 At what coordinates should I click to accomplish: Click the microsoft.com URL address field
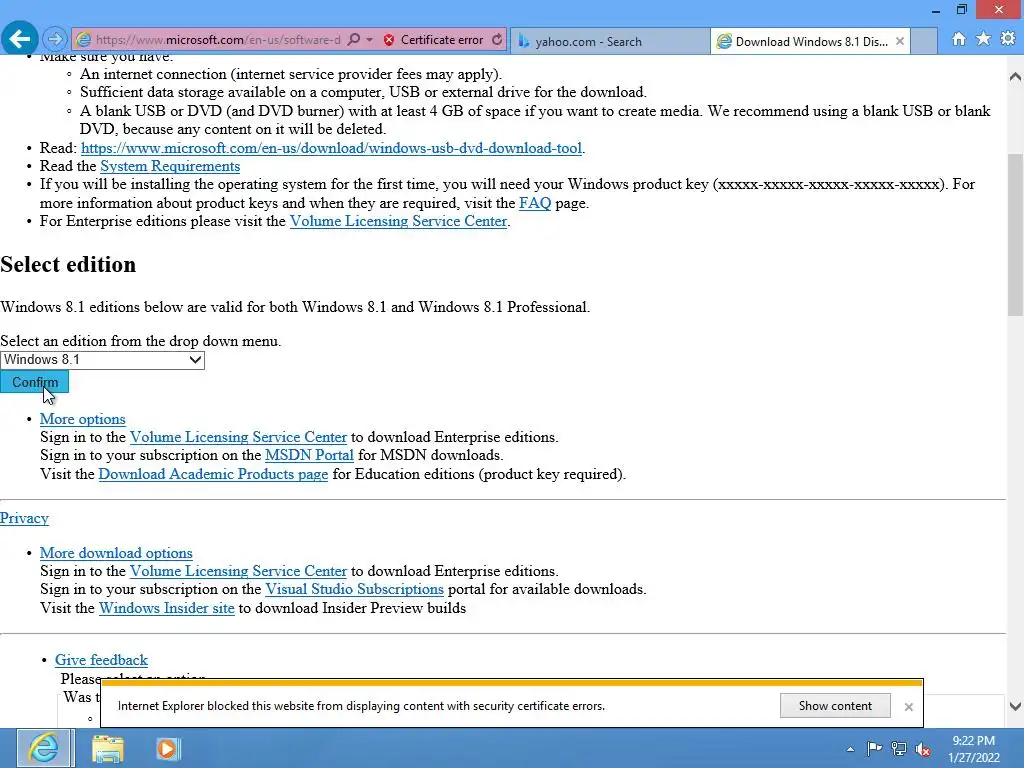tap(217, 40)
